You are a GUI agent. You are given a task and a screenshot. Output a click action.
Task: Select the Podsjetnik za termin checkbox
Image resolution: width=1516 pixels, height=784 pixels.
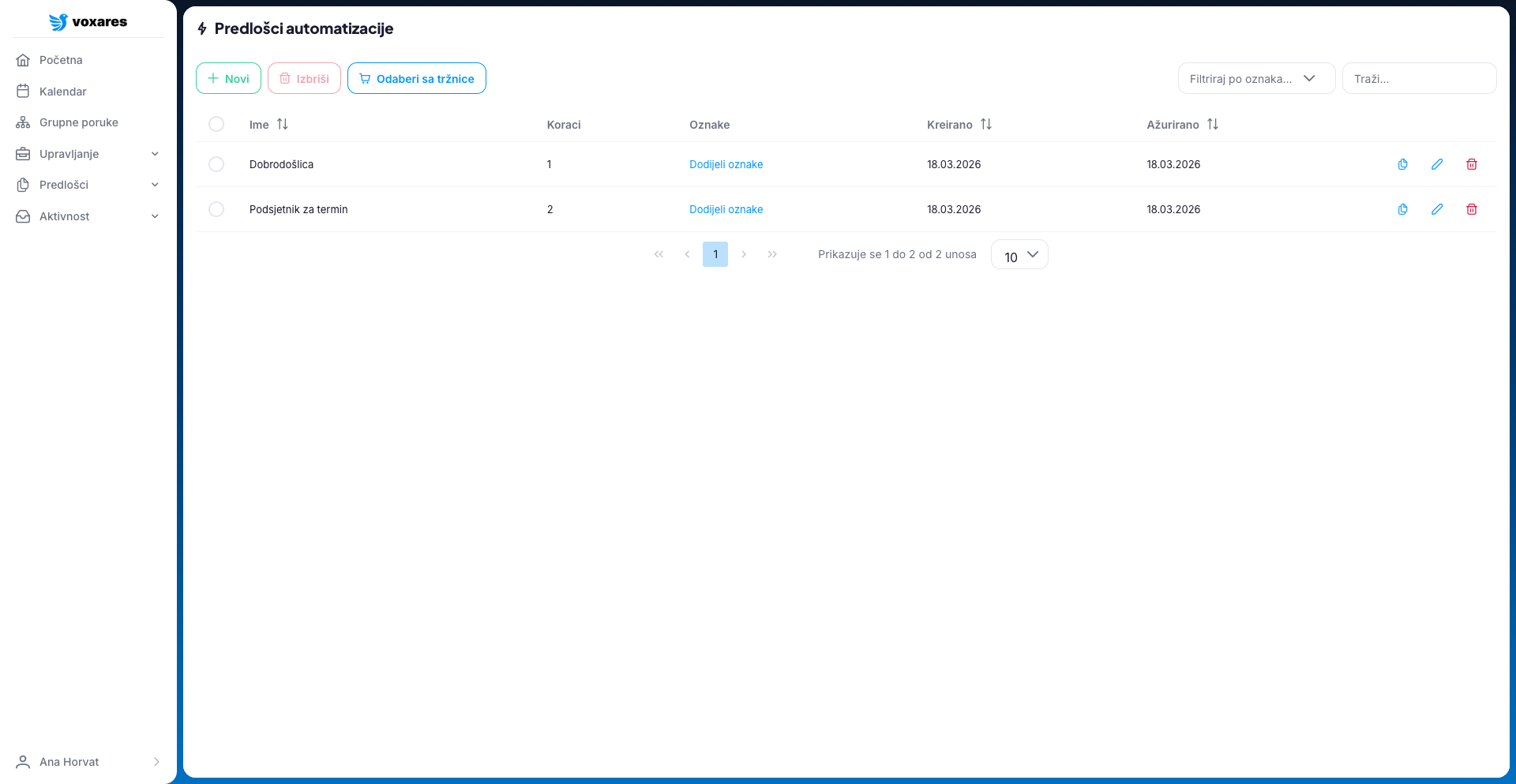pos(216,209)
